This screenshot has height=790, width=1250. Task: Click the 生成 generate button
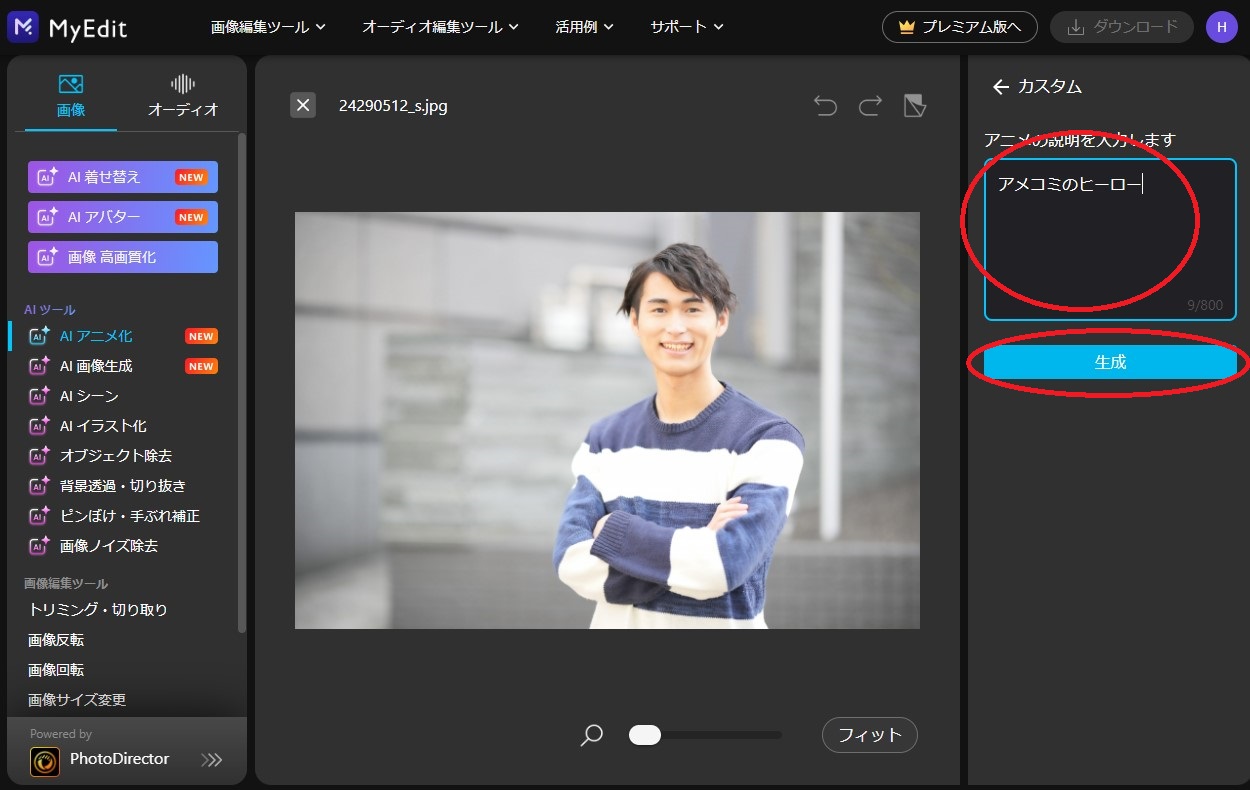click(x=1110, y=362)
